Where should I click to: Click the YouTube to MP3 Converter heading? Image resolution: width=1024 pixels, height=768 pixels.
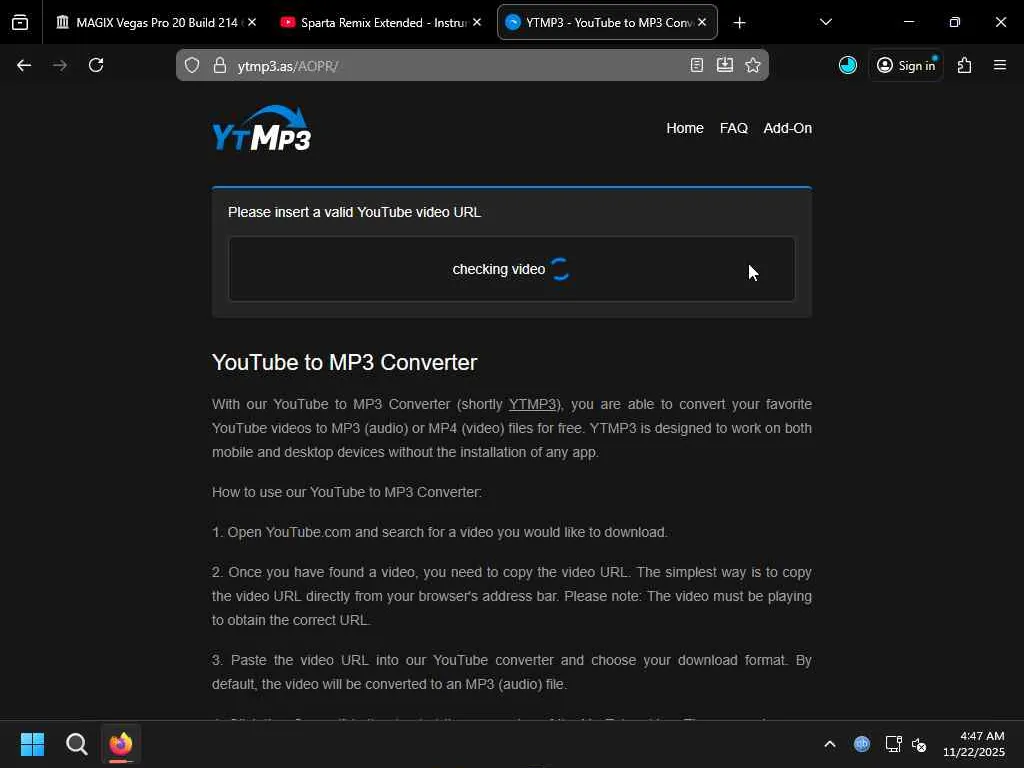coord(344,362)
